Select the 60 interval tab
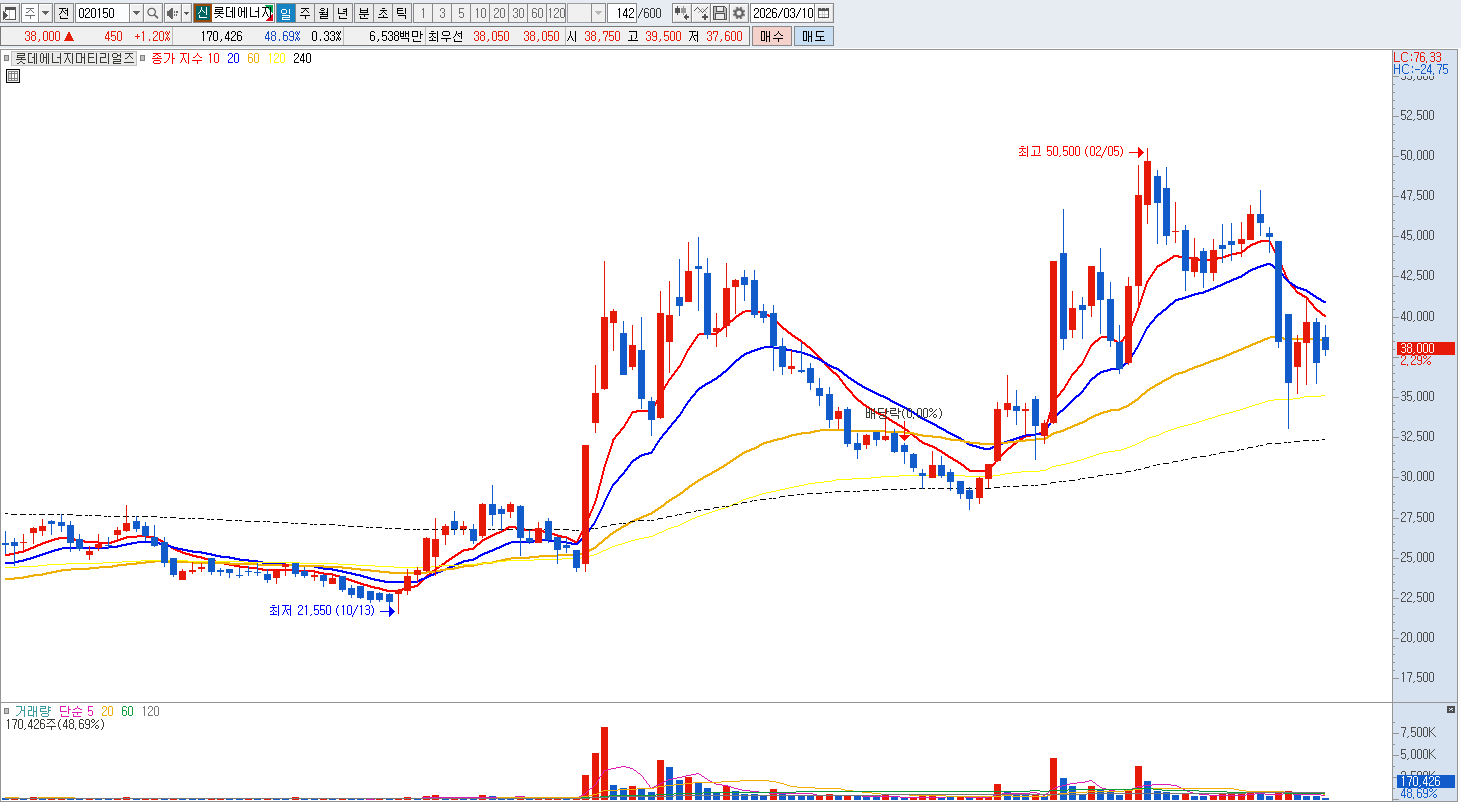This screenshot has height=802, width=1461. (x=537, y=13)
